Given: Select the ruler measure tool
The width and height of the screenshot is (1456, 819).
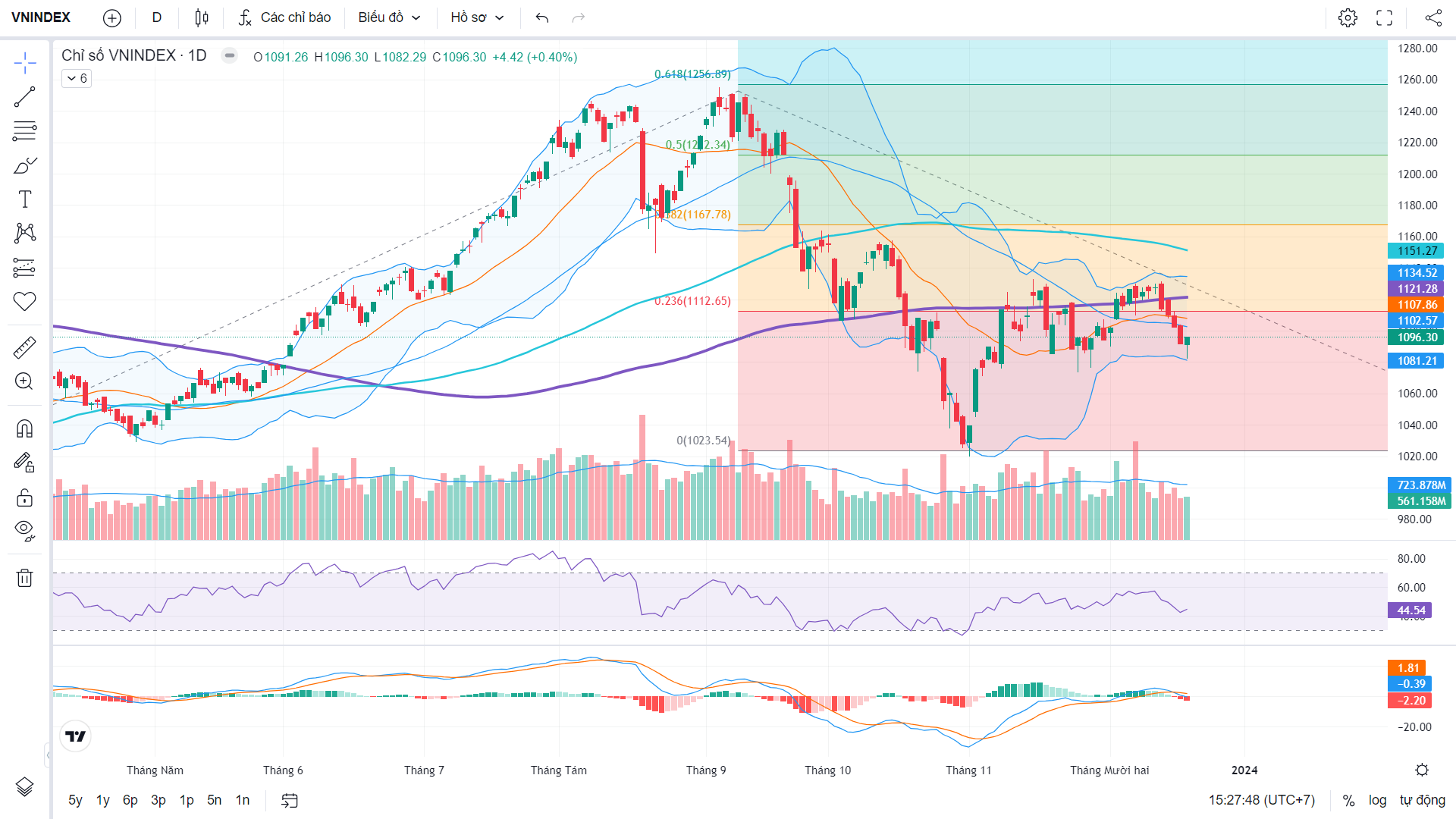Looking at the screenshot, I should (x=24, y=347).
